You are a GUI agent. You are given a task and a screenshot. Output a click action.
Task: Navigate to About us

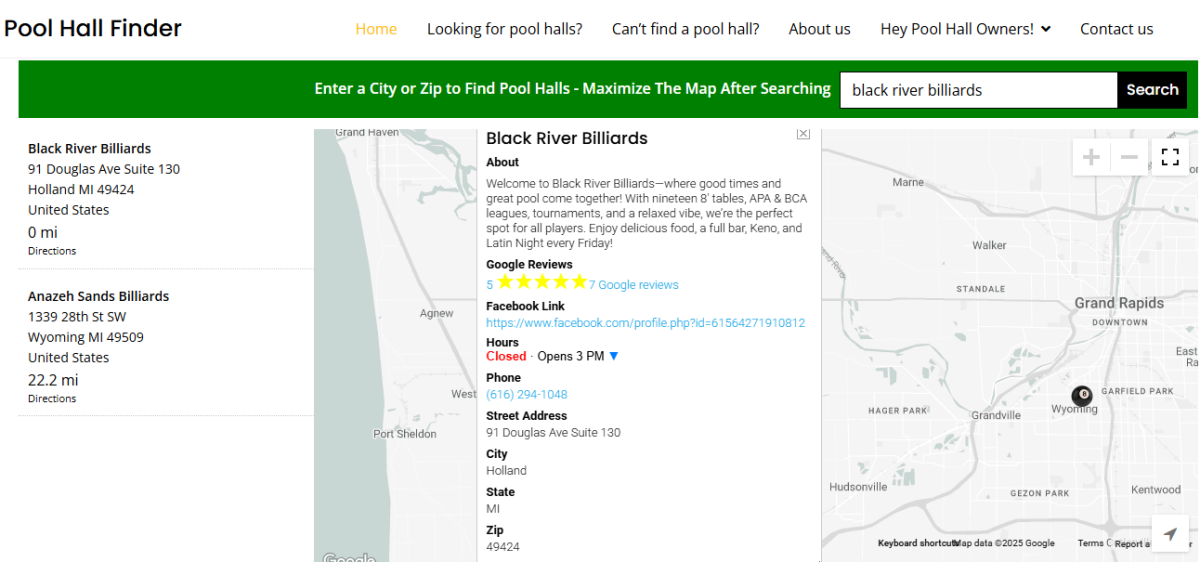pos(819,29)
